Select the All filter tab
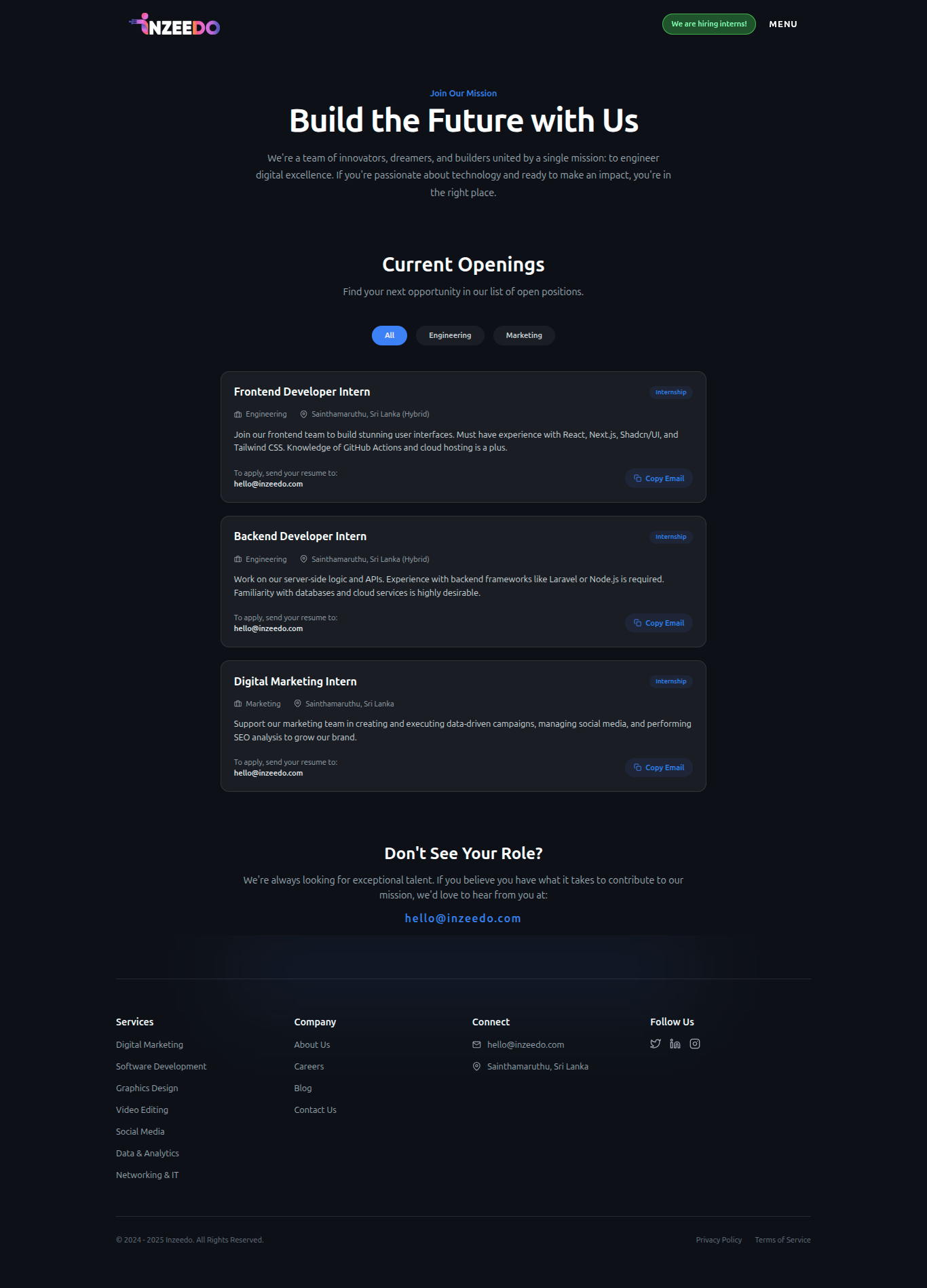927x1288 pixels. tap(390, 335)
